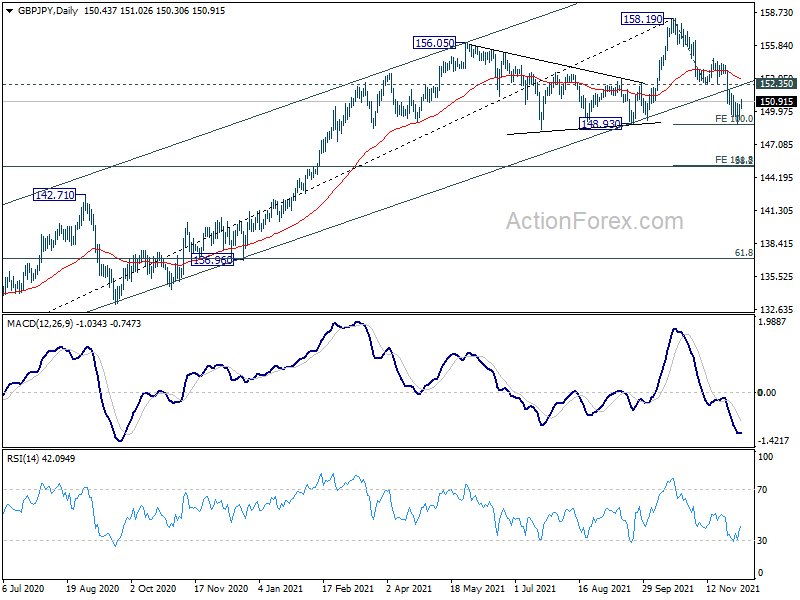
Task: Click the 152.350 level price tag
Action: pyautogui.click(x=776, y=84)
